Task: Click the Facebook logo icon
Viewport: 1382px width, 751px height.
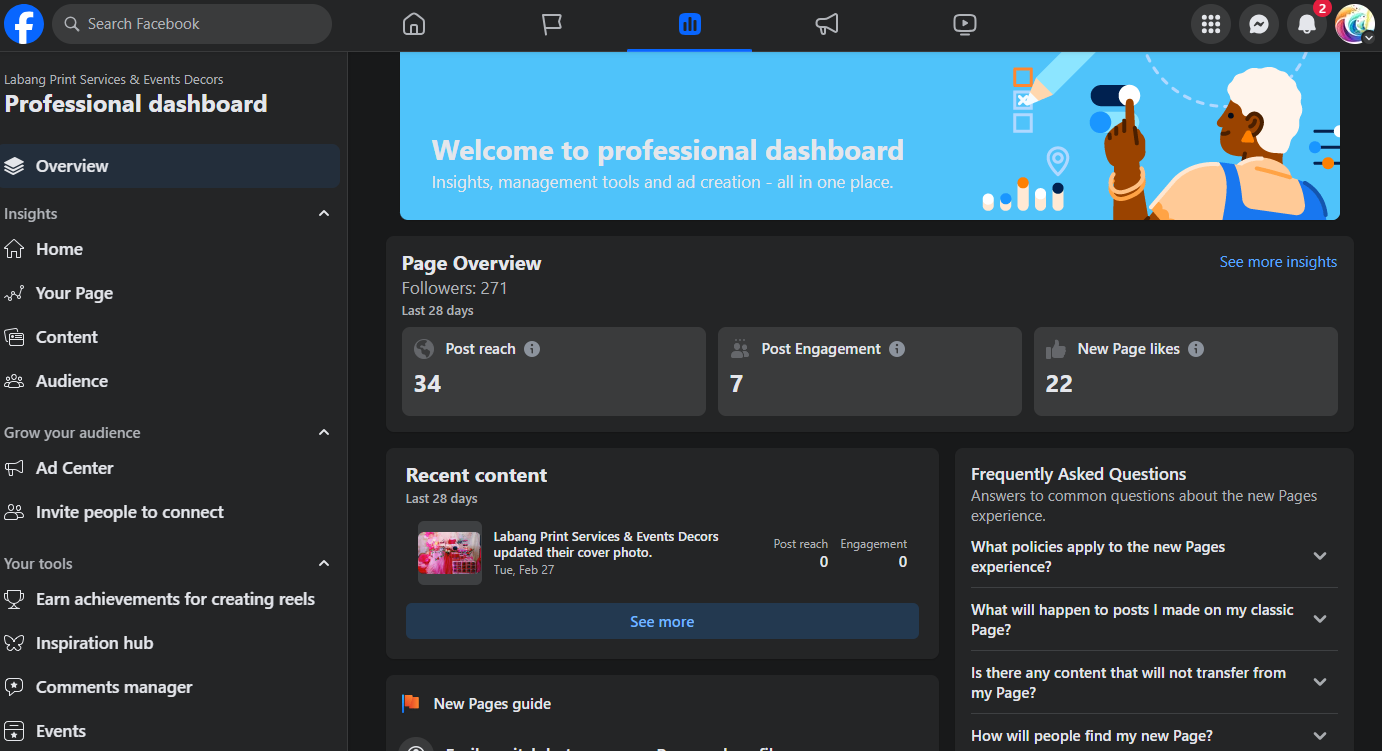Action: (24, 24)
